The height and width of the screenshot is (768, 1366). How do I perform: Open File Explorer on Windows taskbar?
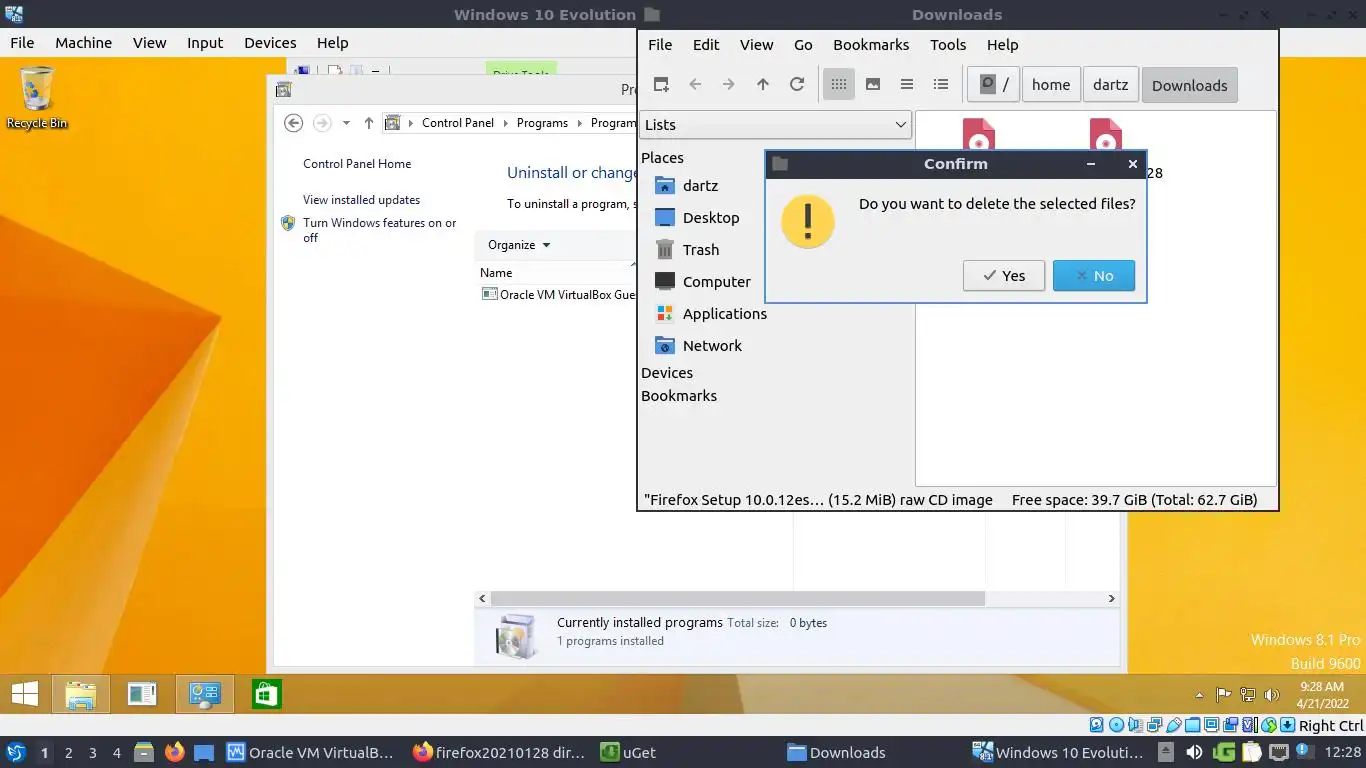click(x=80, y=694)
